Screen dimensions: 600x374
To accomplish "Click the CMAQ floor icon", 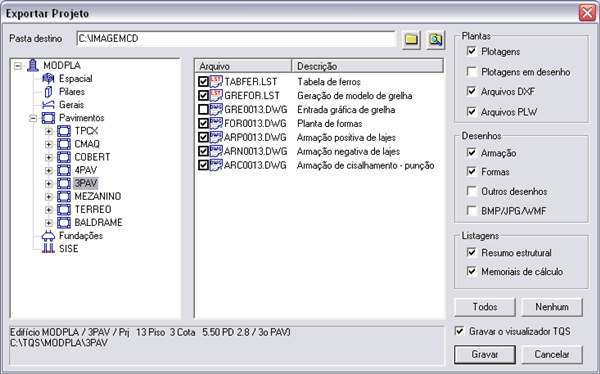I will coord(64,144).
